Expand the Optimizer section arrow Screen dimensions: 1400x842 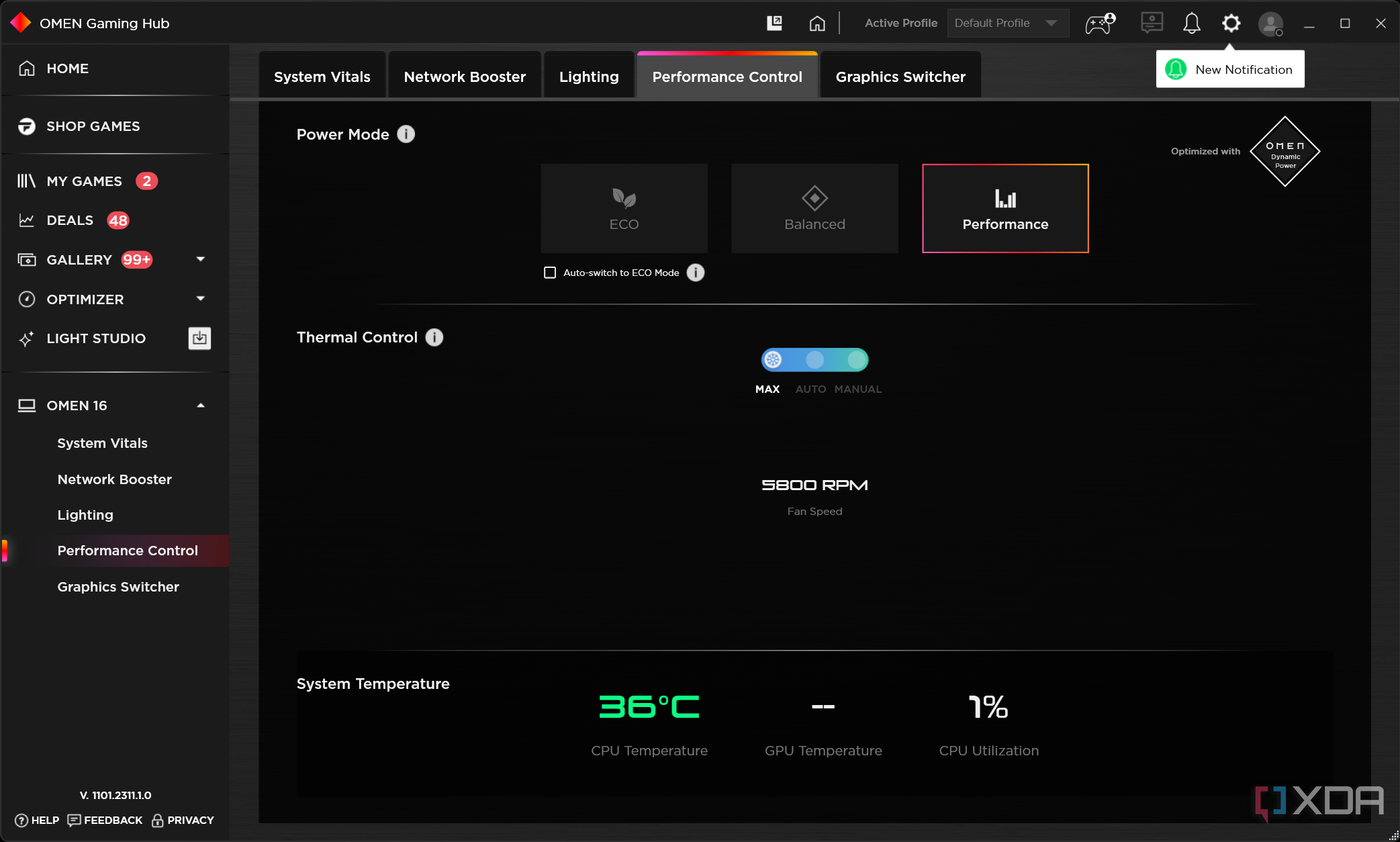pyautogui.click(x=200, y=299)
